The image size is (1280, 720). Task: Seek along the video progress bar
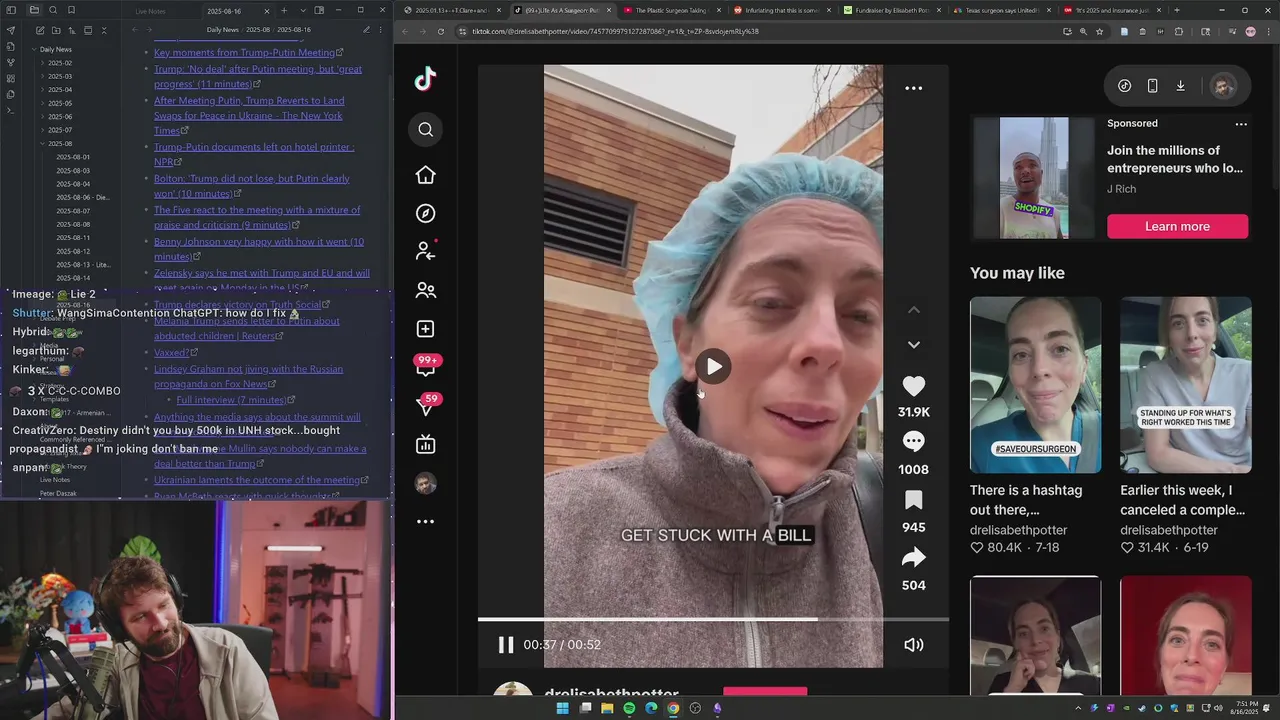click(x=713, y=620)
